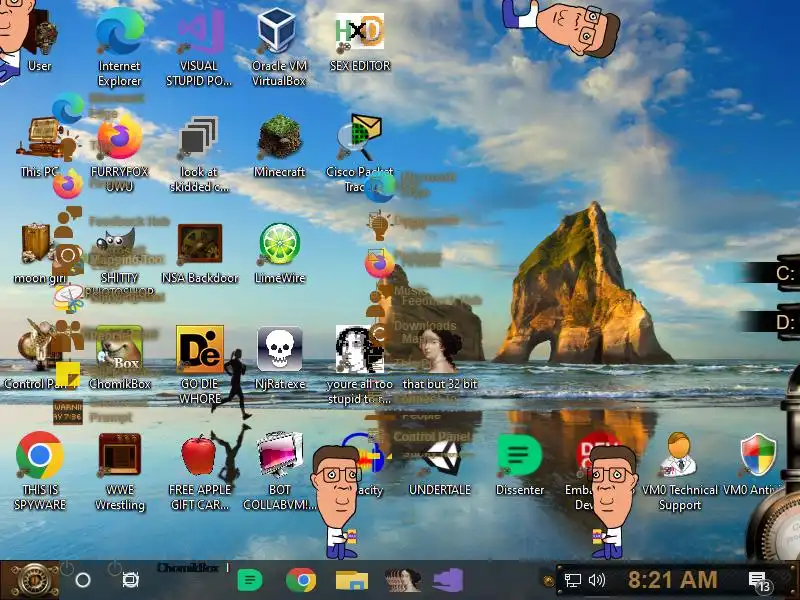Open Dissenter from the taskbar

[x=250, y=580]
